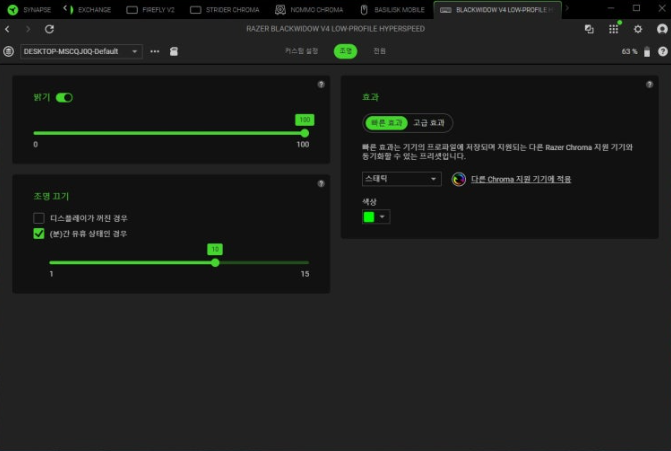Click the 63 % battery percentage text
This screenshot has height=451, width=671.
[629, 51]
